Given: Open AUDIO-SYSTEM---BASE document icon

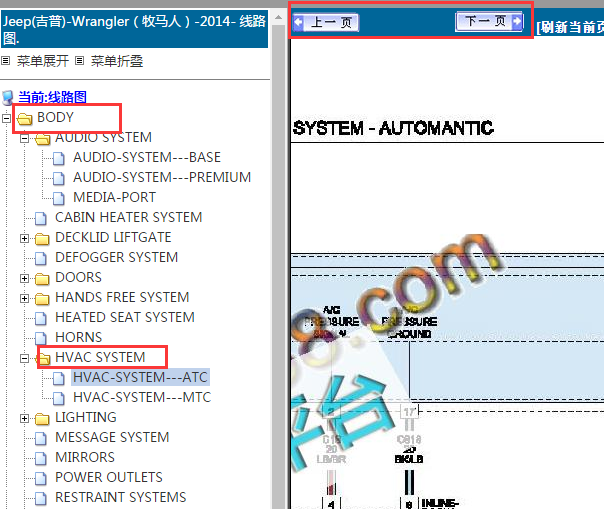Looking at the screenshot, I should pos(59,158).
